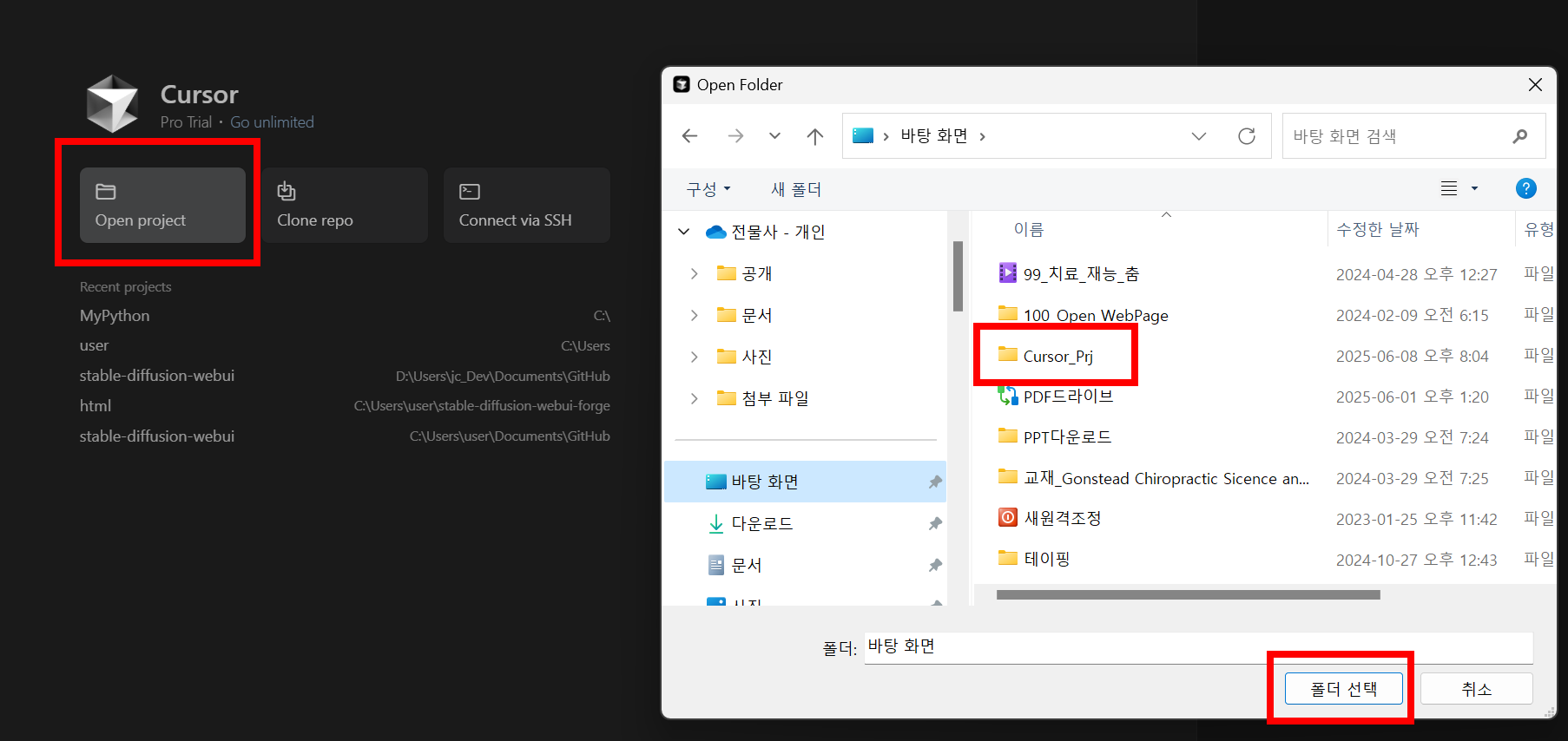
Task: Click the 99_치료_재능_춤 video icon
Action: [x=1007, y=273]
